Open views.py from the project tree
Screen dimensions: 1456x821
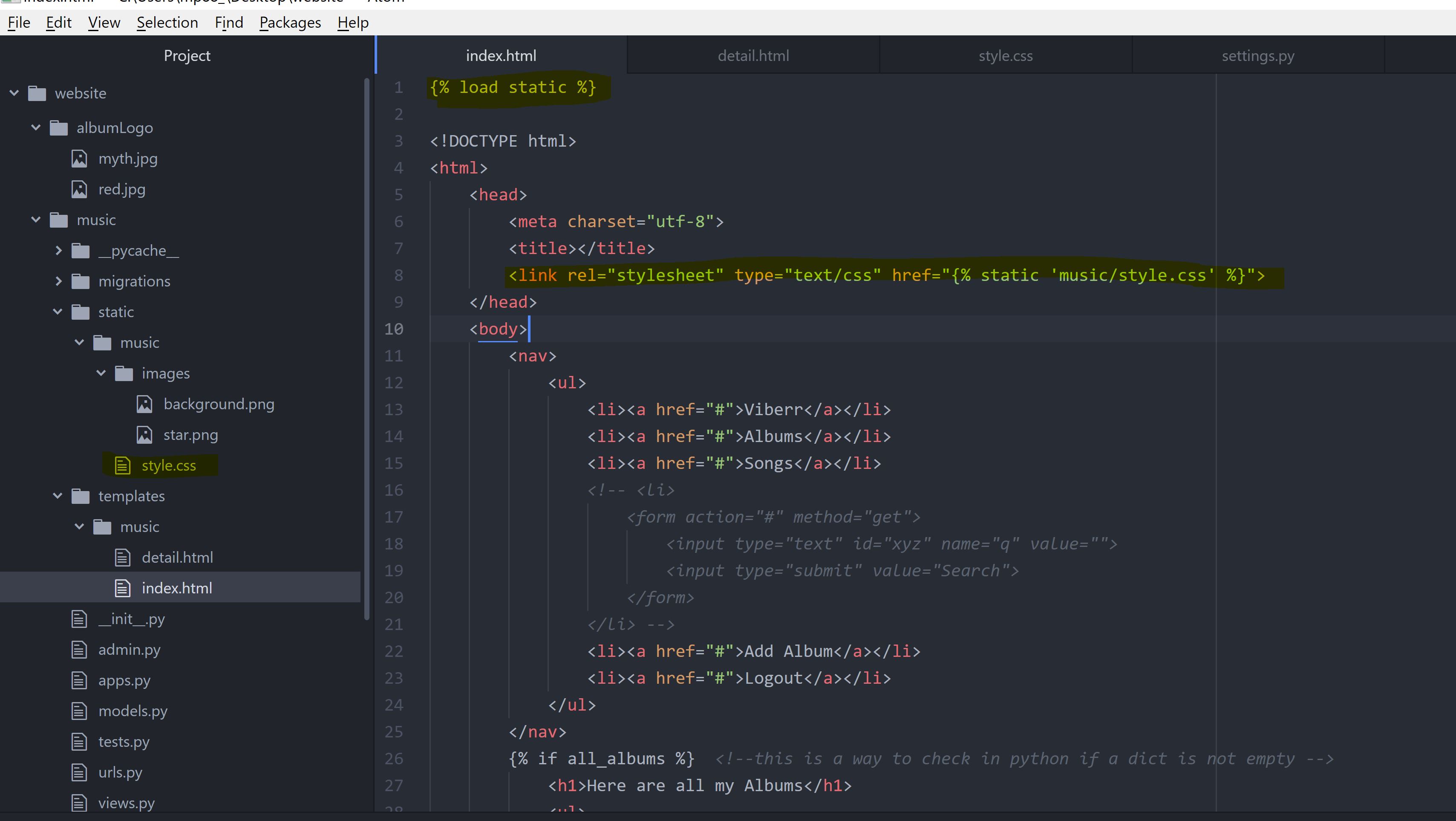click(x=126, y=803)
